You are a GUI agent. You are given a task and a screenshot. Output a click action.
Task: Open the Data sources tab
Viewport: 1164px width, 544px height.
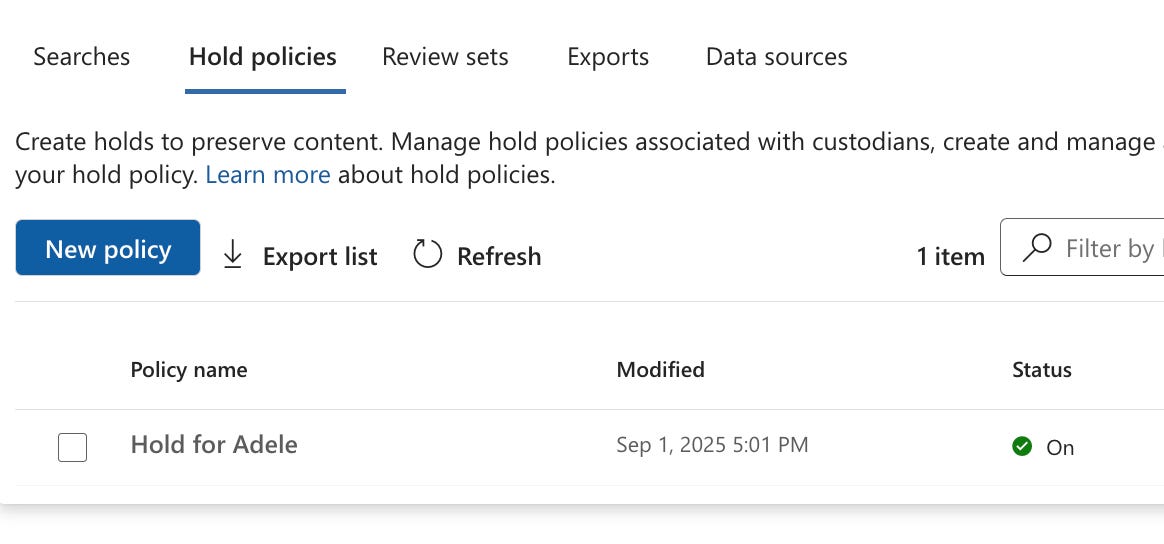776,57
